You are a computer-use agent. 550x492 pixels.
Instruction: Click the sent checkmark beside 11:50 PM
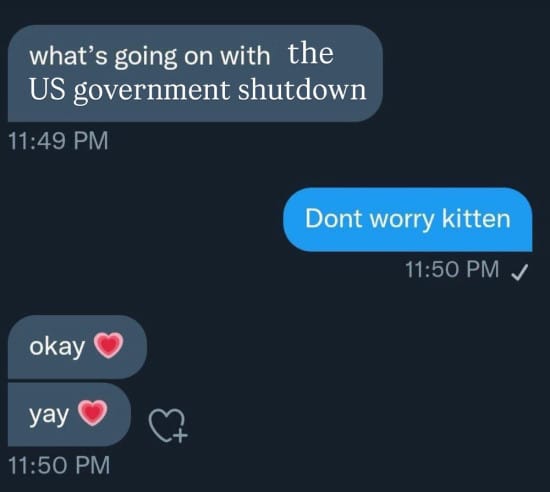click(519, 272)
